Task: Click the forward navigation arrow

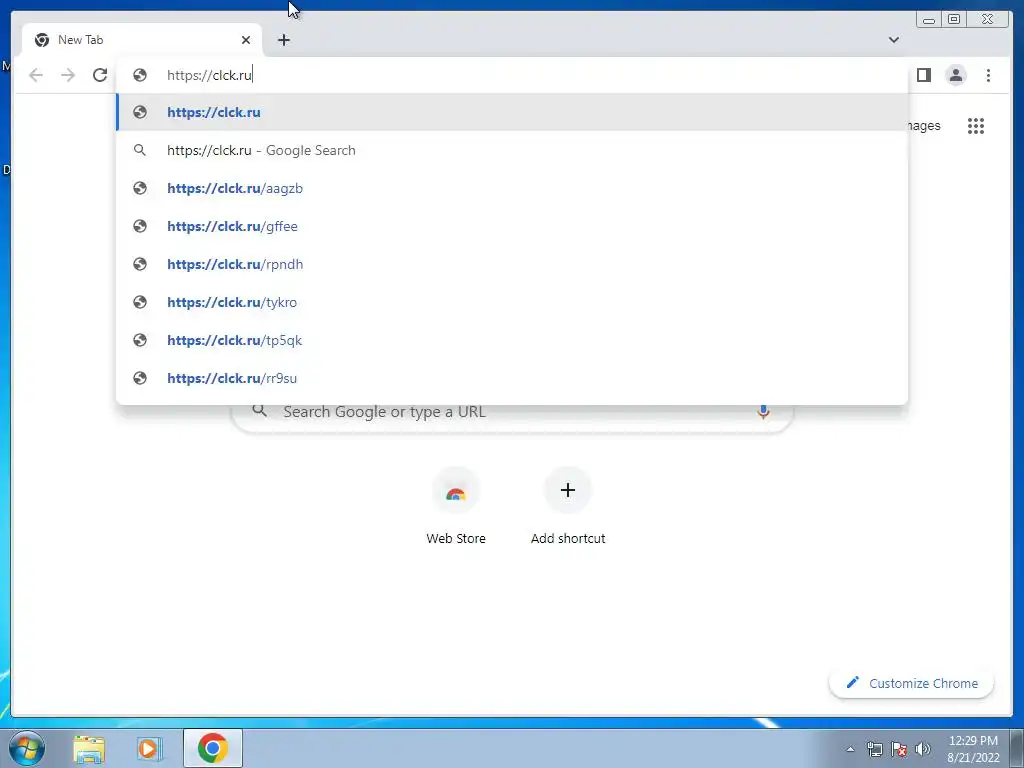Action: point(68,75)
